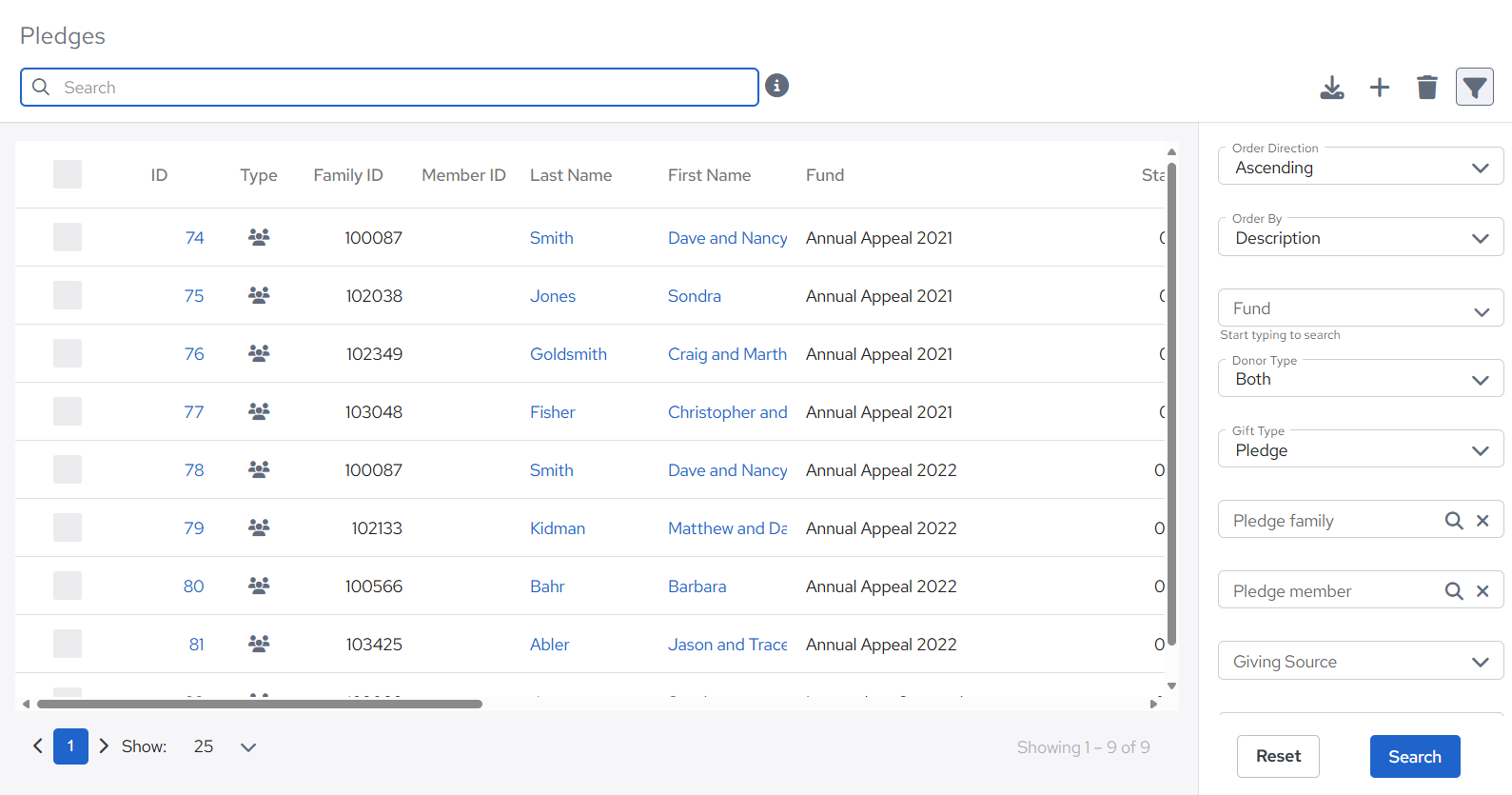
Task: Check the box for pledge 79
Action: (x=68, y=527)
